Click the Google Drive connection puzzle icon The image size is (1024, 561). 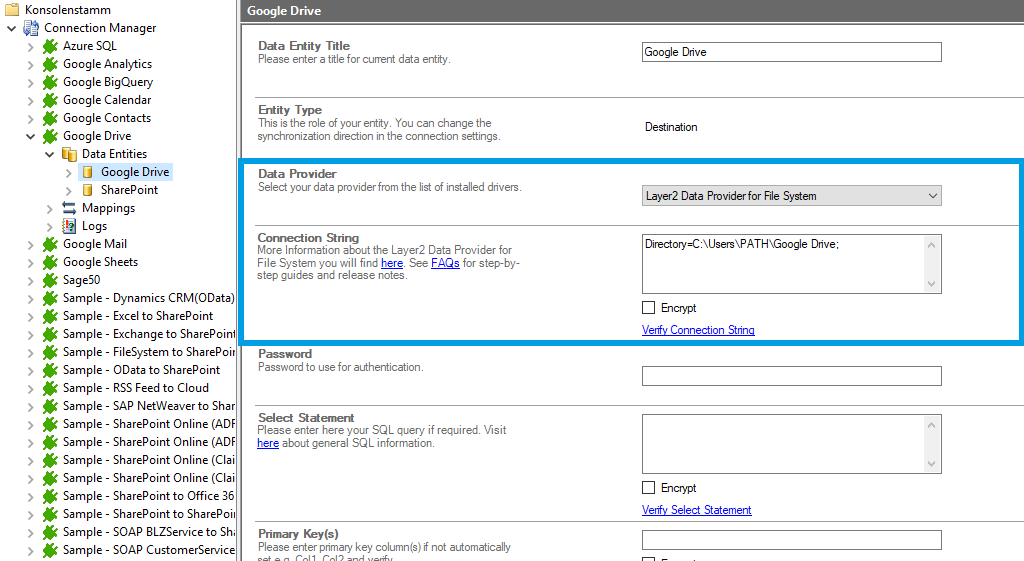click(50, 136)
